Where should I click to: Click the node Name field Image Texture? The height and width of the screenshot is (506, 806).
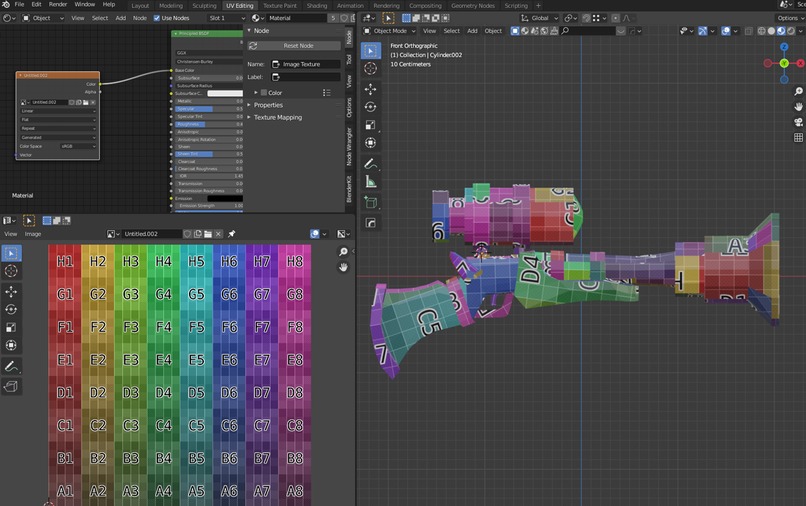[x=306, y=64]
